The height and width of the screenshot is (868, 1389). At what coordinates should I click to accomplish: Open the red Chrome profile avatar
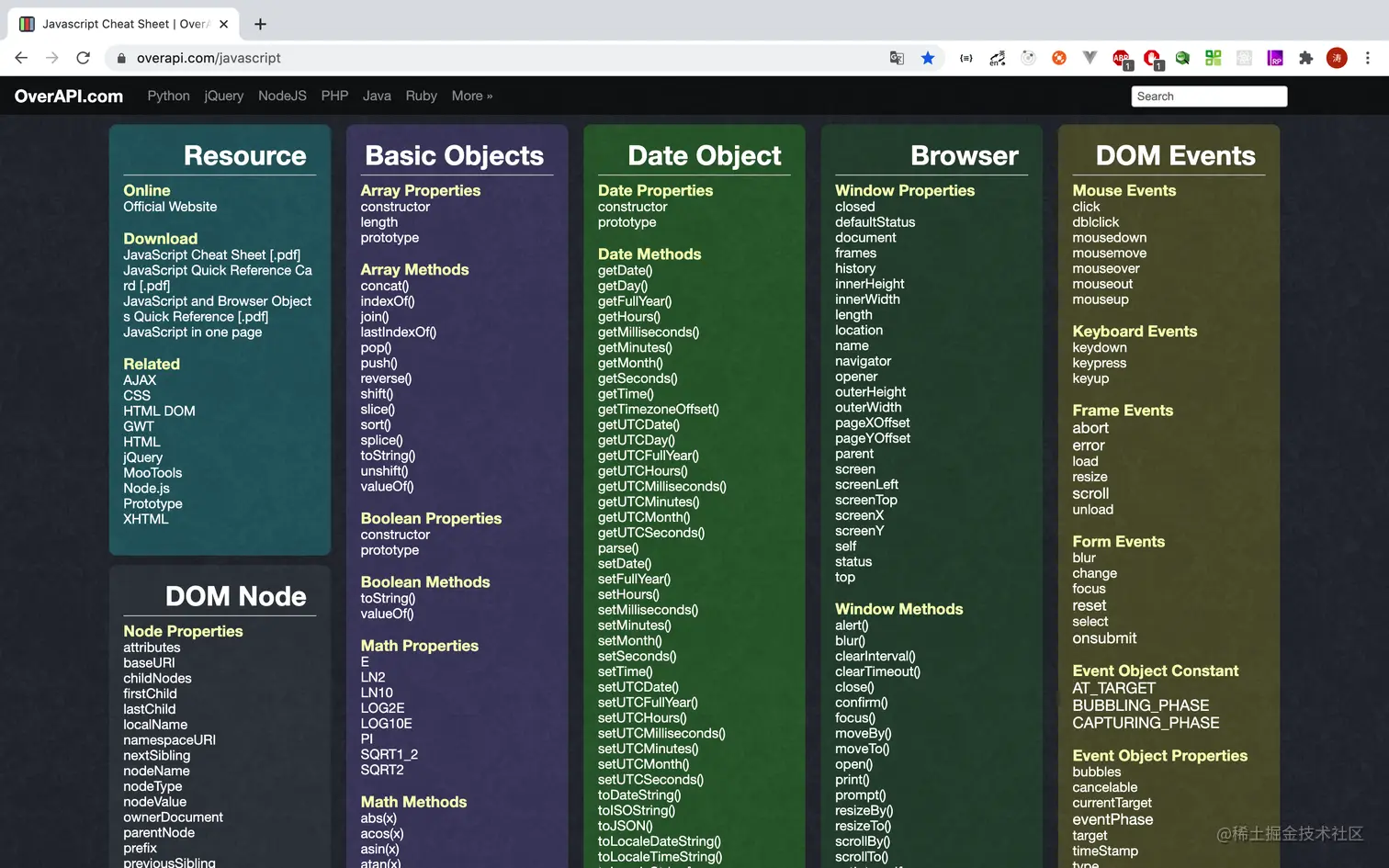(x=1338, y=58)
